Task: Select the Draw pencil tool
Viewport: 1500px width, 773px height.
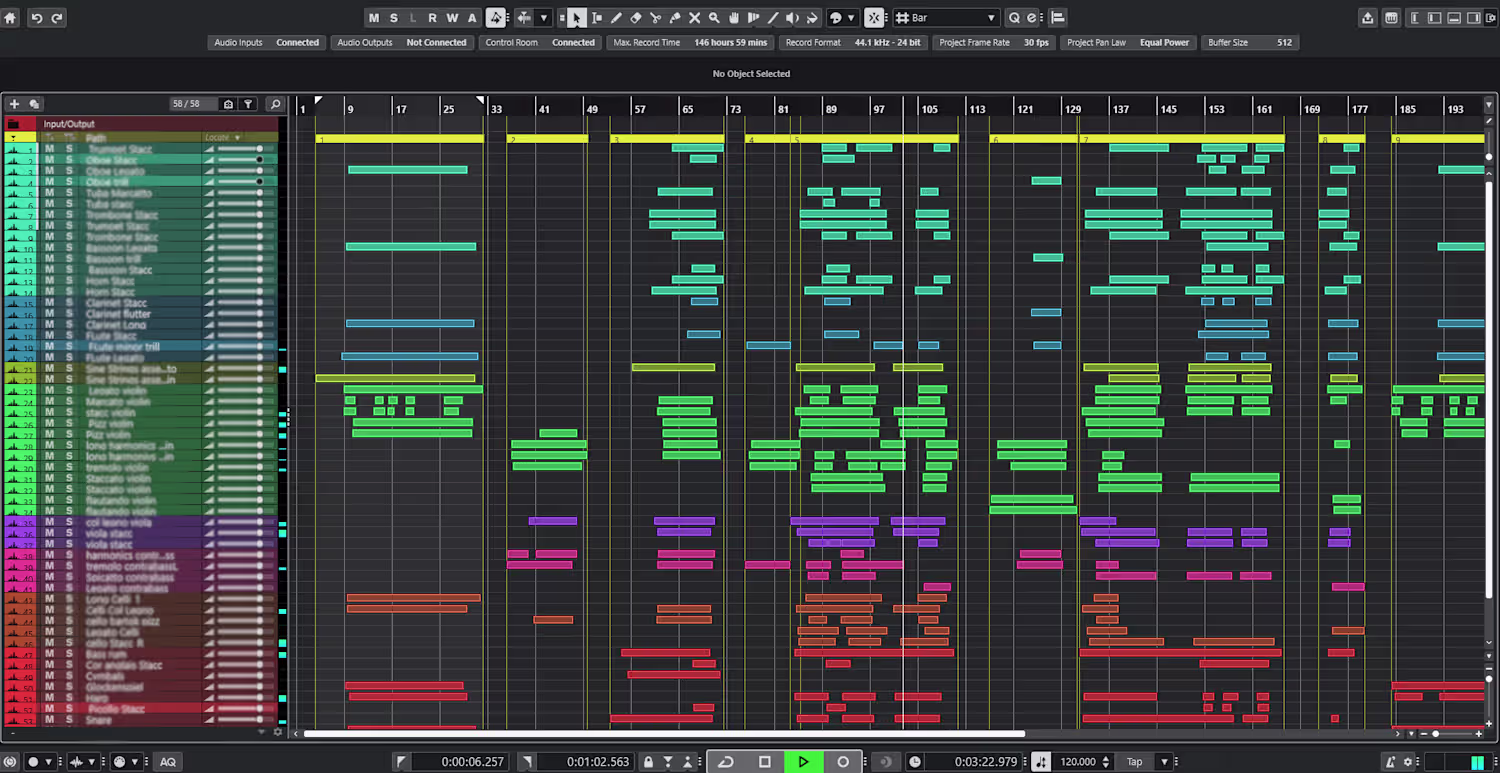Action: 616,18
